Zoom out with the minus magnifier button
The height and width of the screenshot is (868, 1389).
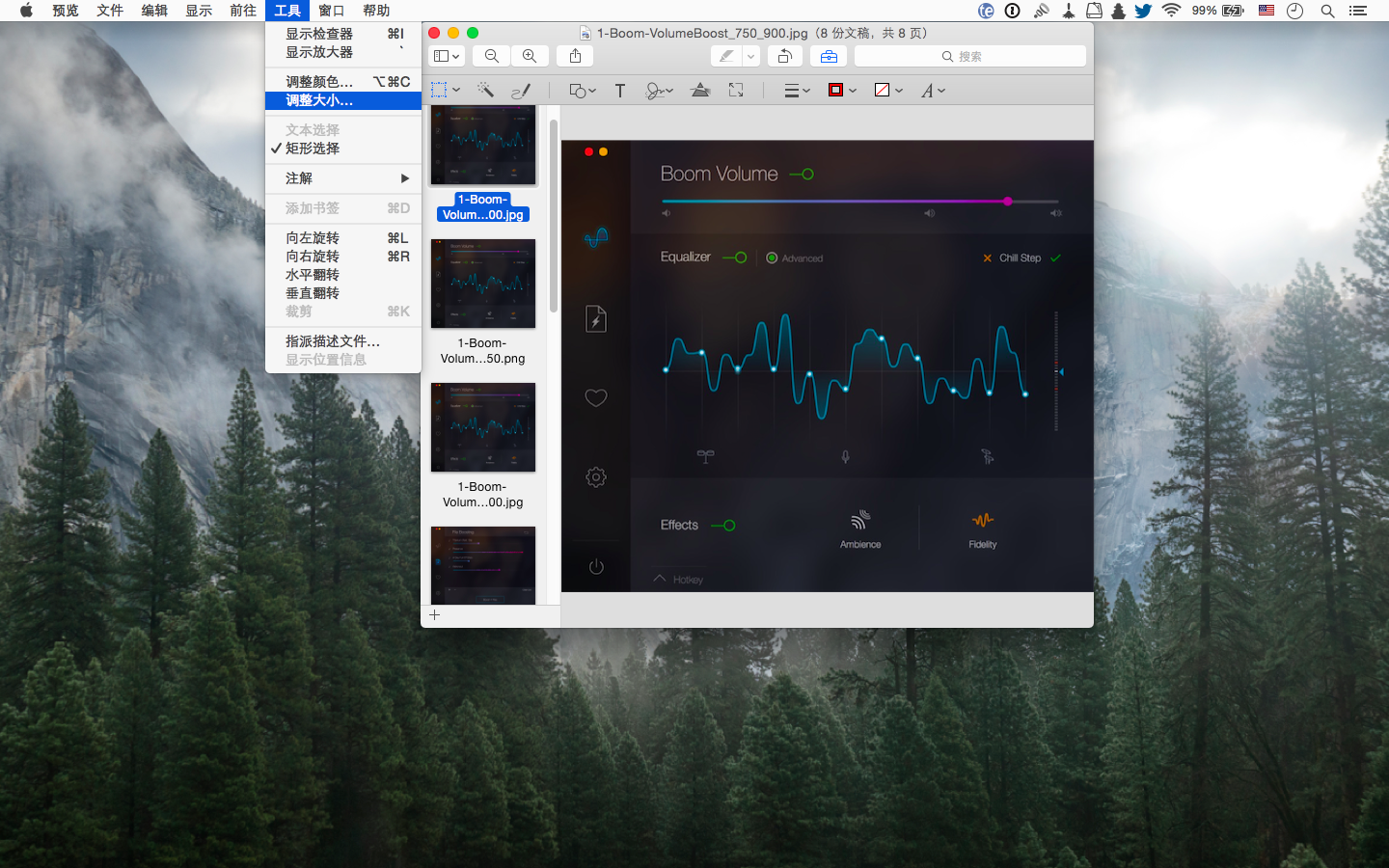coord(492,56)
